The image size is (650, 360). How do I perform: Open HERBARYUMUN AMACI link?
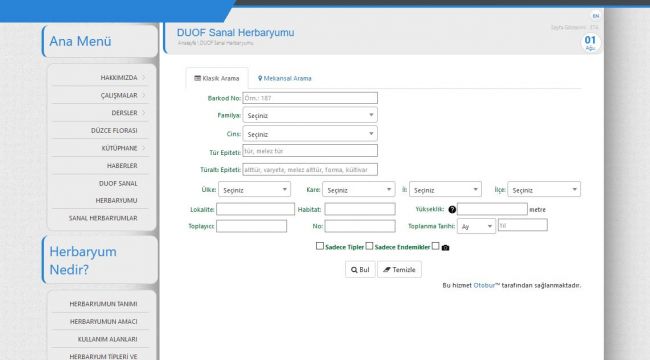click(103, 322)
